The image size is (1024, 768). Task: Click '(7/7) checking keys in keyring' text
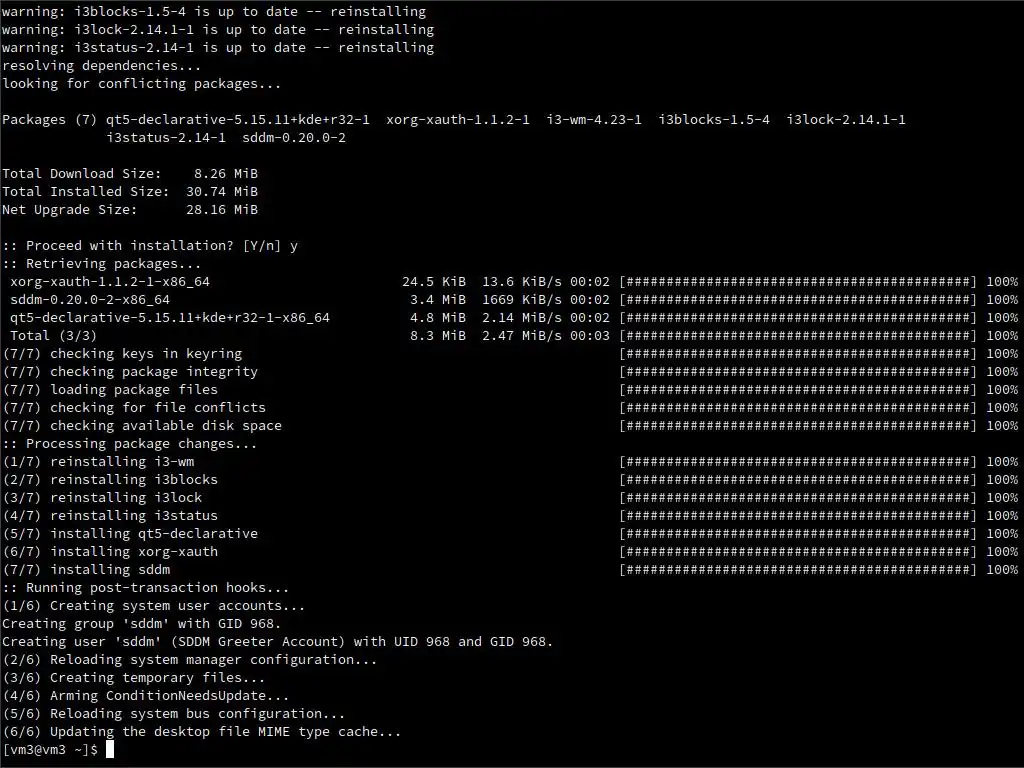[122, 353]
